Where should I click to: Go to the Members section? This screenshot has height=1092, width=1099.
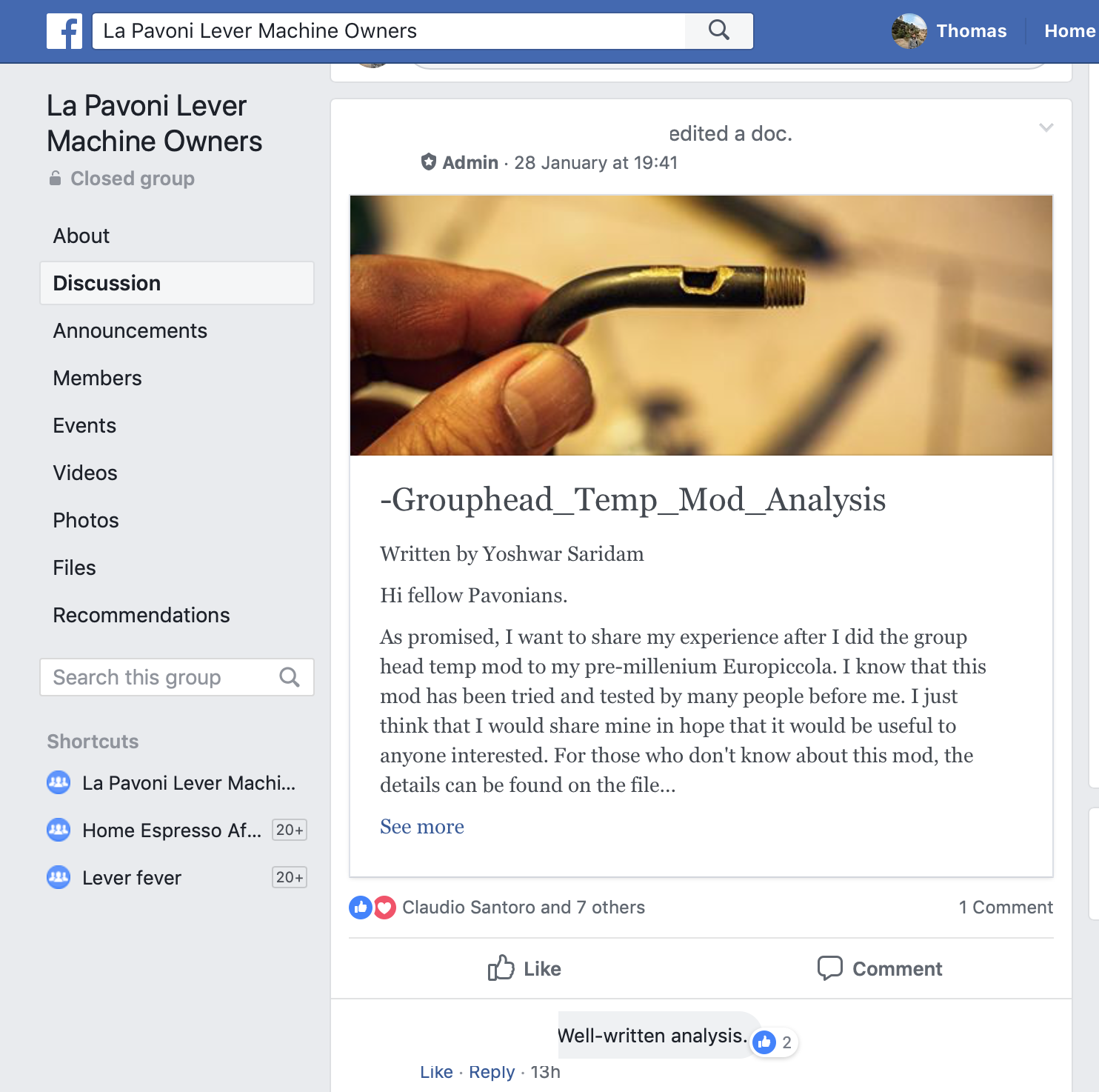click(98, 378)
